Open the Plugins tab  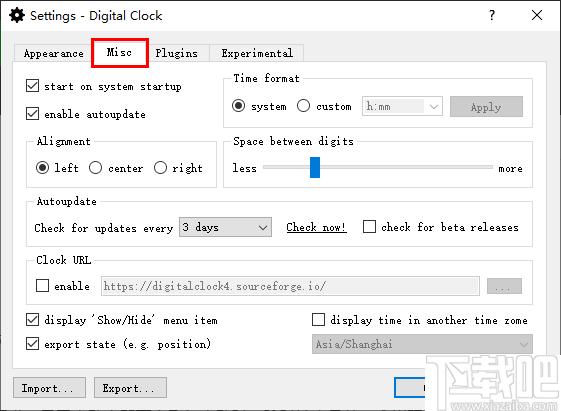pos(176,53)
